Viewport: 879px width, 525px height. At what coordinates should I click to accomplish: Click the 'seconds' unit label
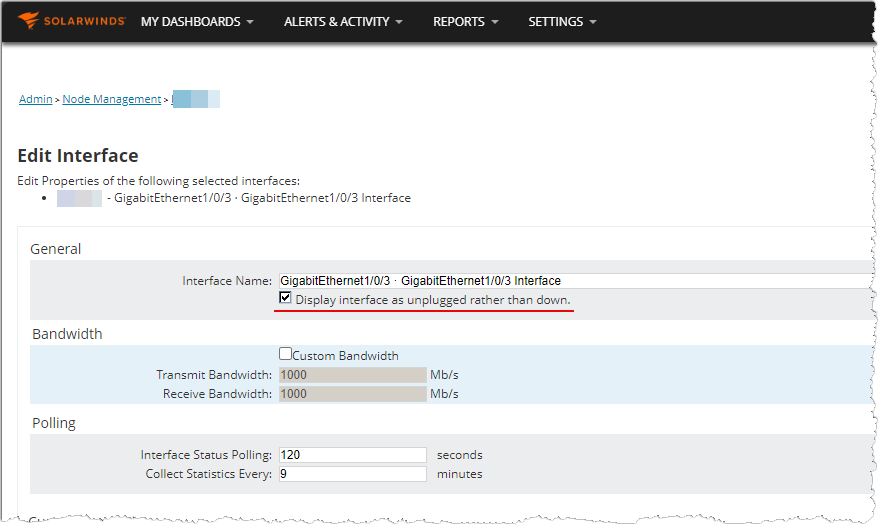click(460, 455)
